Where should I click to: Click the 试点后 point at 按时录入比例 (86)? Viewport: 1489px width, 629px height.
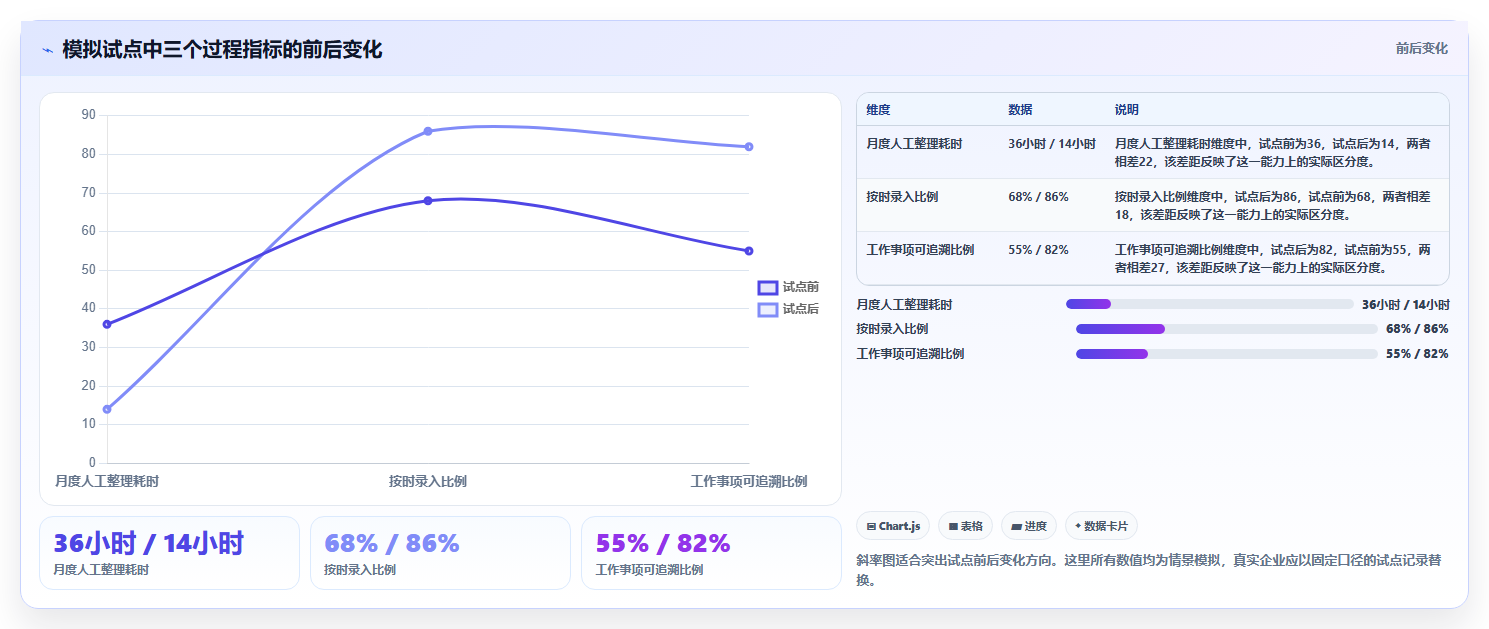click(x=428, y=131)
